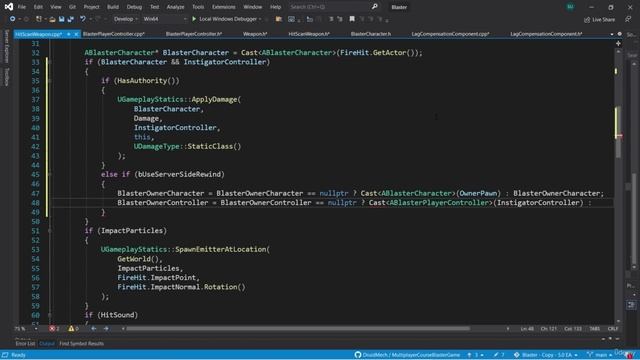Screen dimensions: 640x360
Task: Collapse the HasAuthority if block on line 35
Action: [50, 81]
